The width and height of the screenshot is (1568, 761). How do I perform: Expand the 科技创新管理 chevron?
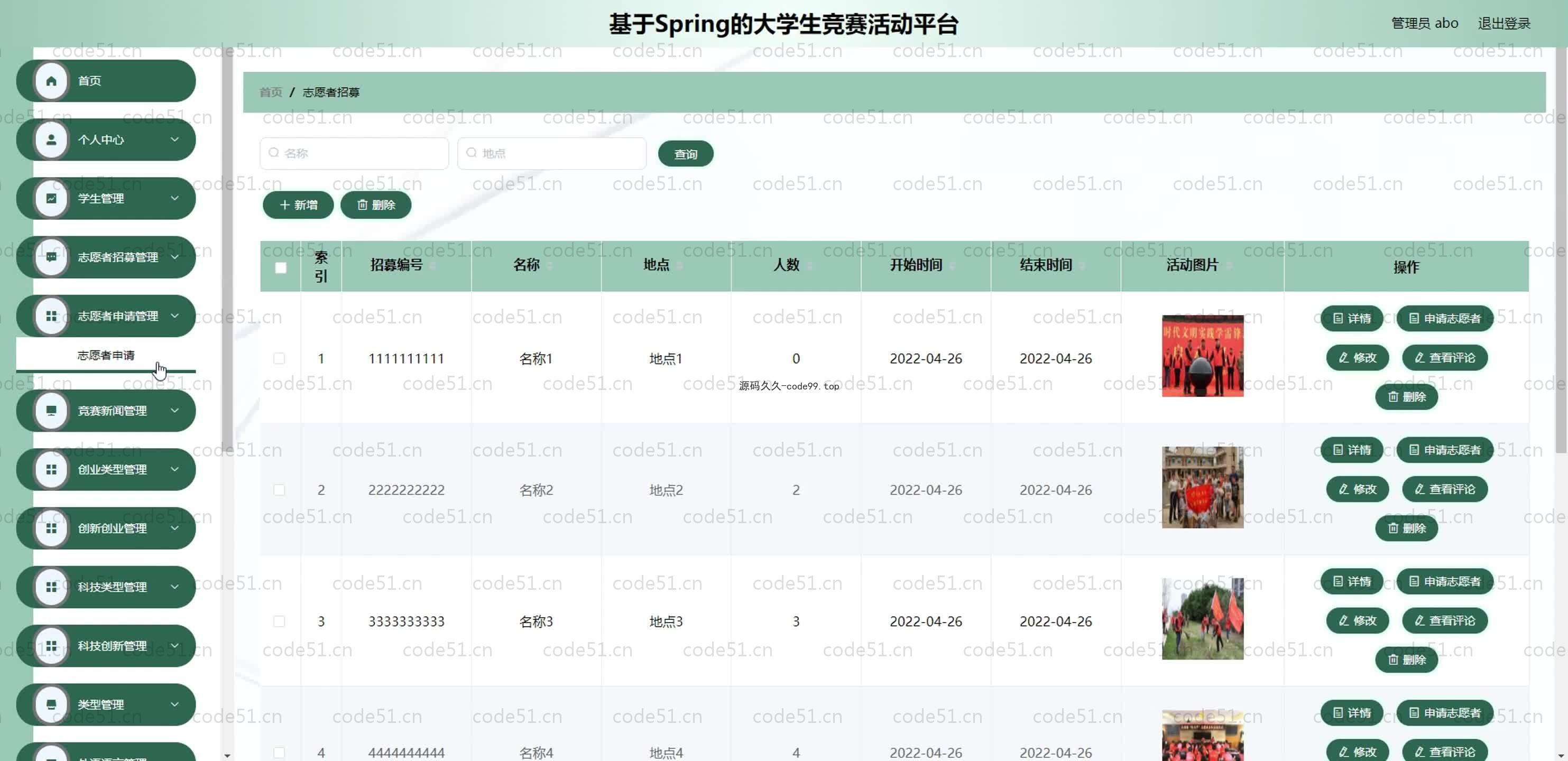click(174, 645)
